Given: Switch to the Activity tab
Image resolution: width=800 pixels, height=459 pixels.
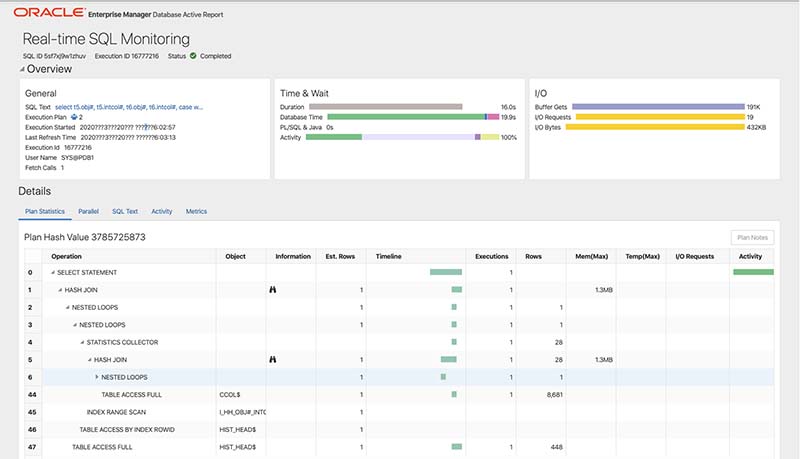Looking at the screenshot, I should coord(162,211).
